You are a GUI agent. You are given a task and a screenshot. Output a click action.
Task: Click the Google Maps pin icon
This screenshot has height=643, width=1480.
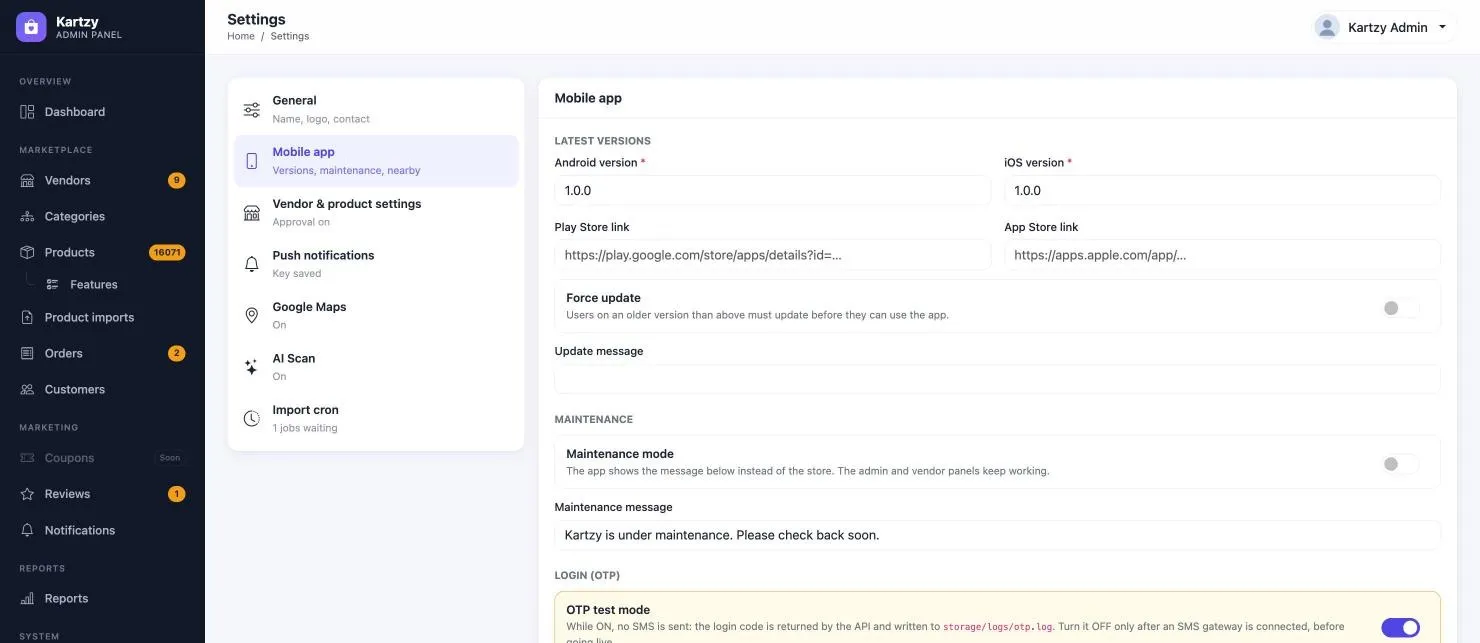point(252,315)
